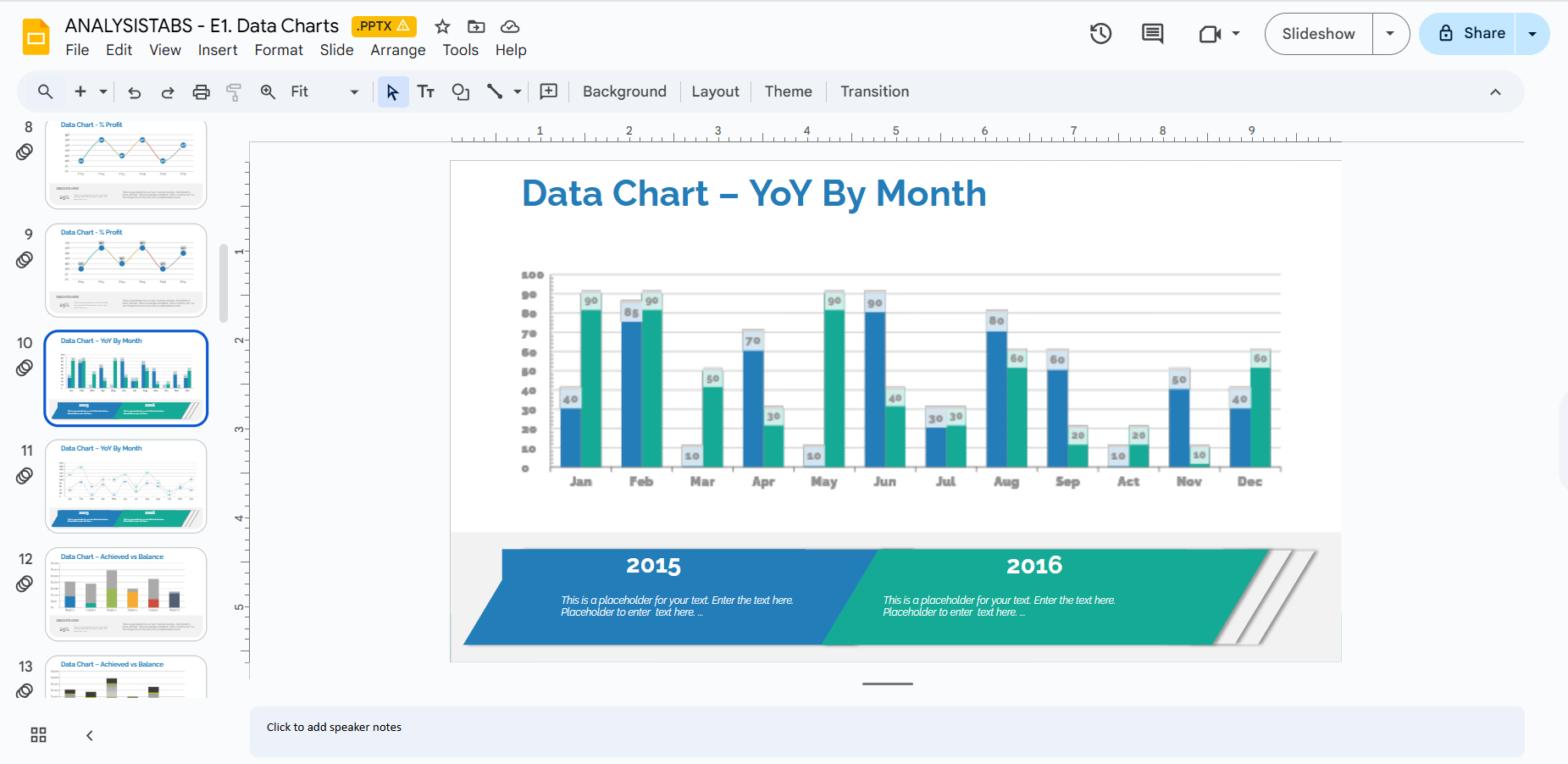Open the Insert menu

click(218, 50)
